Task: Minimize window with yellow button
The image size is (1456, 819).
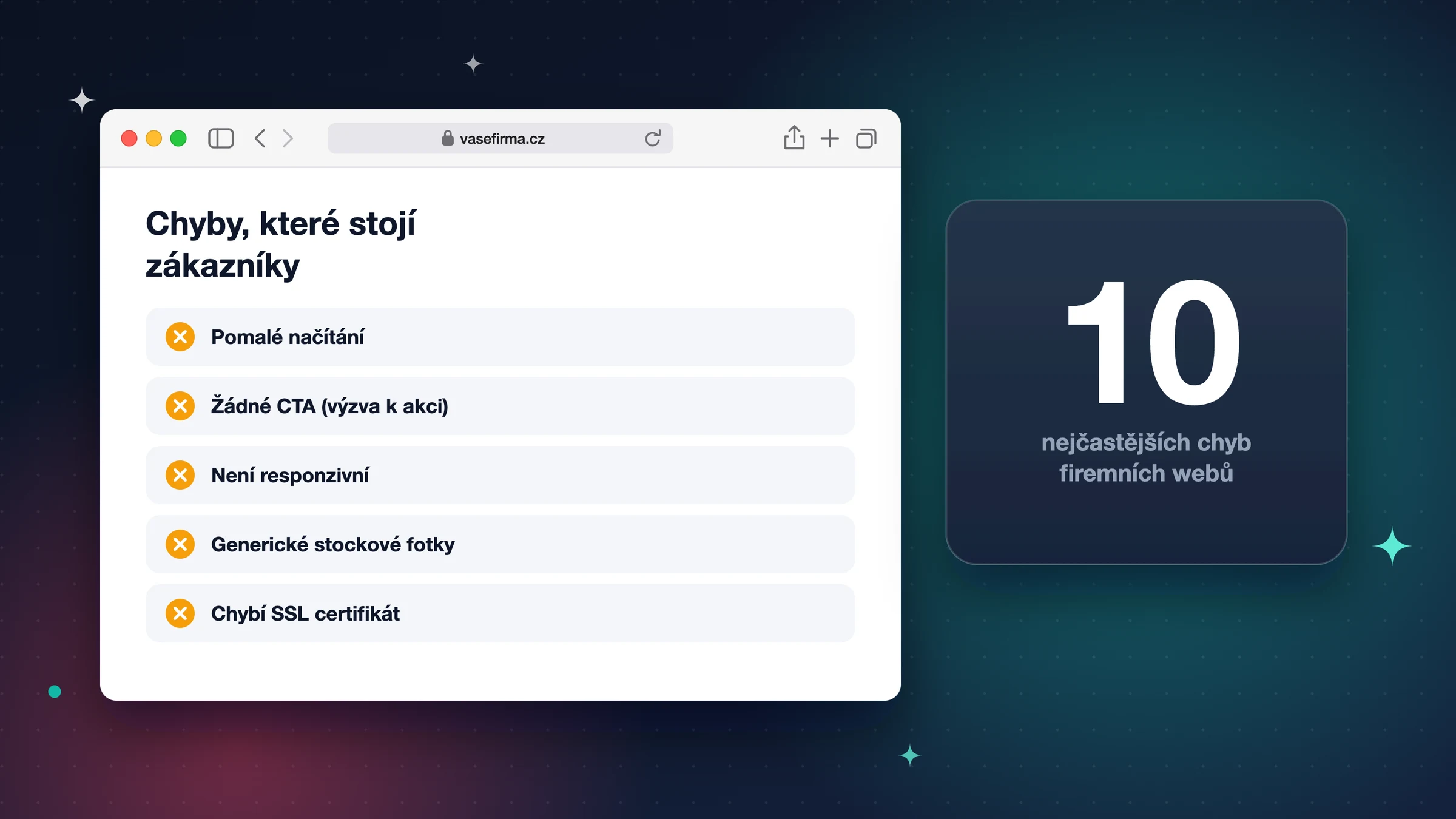Action: (154, 138)
